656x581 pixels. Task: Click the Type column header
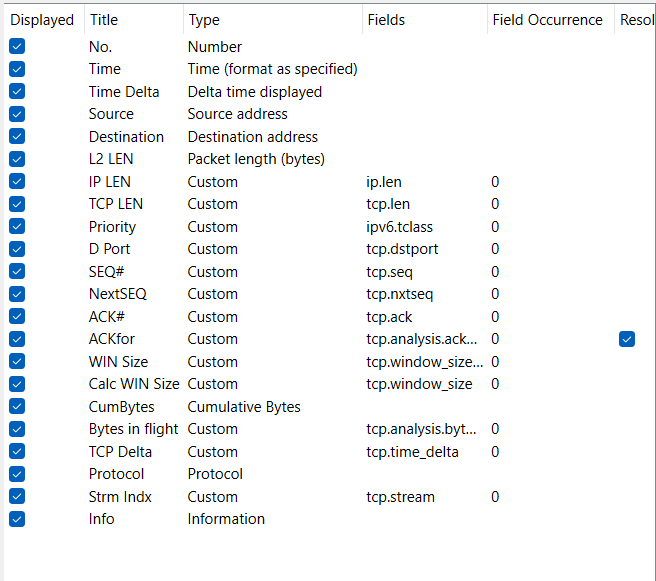click(204, 20)
